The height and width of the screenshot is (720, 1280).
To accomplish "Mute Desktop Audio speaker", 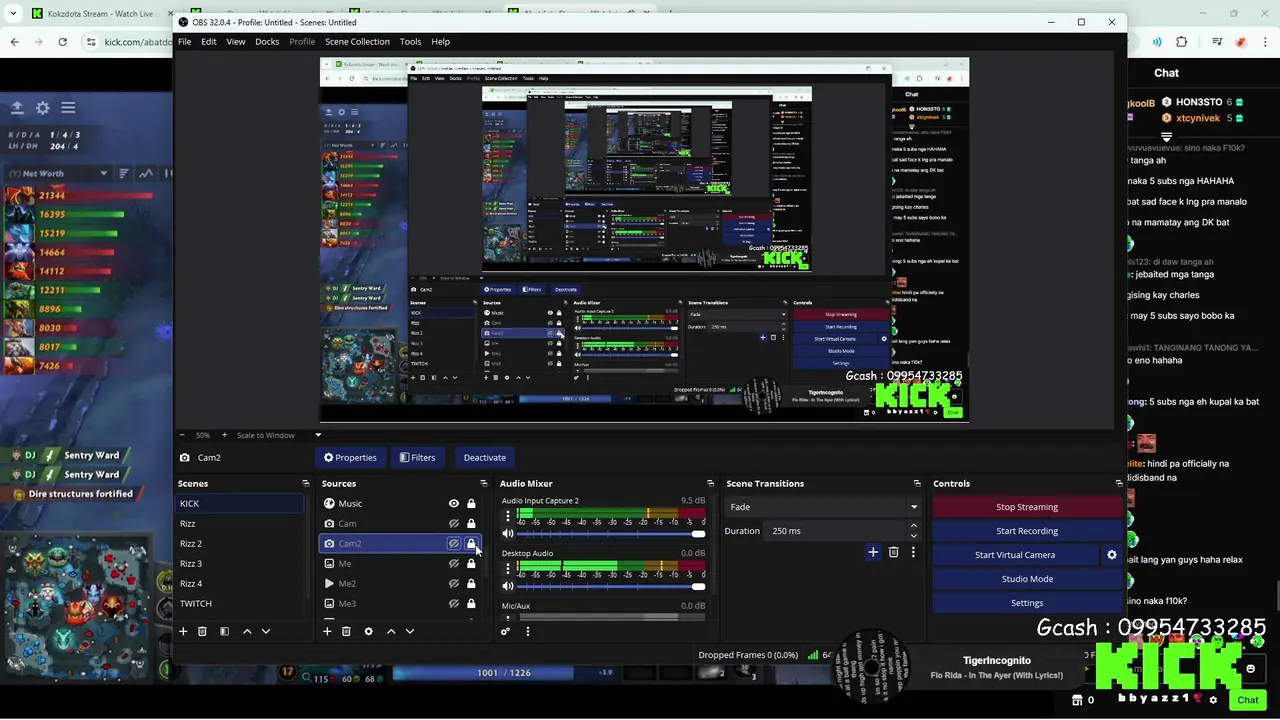I will pos(508,586).
